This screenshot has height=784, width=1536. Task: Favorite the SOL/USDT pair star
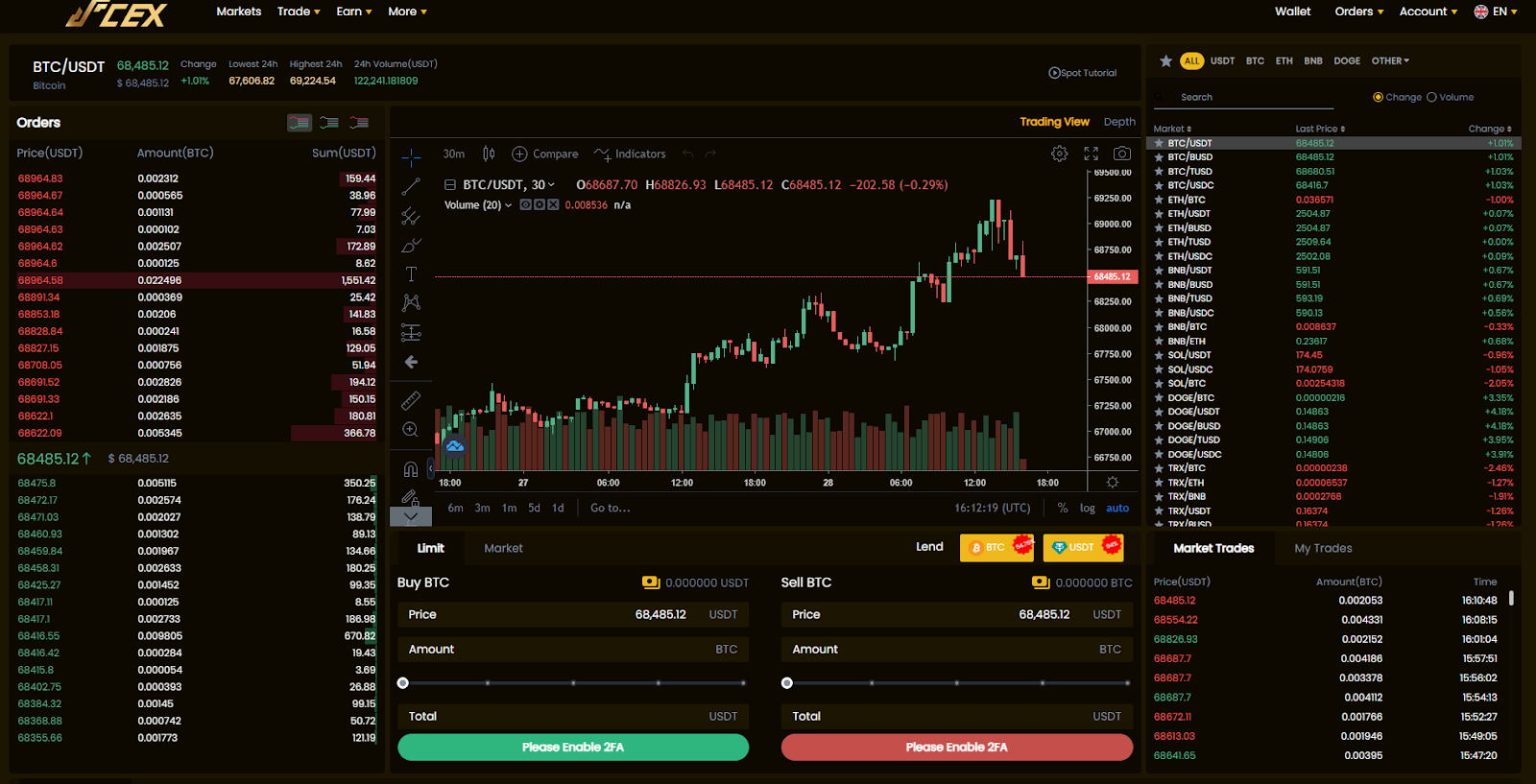(x=1159, y=355)
